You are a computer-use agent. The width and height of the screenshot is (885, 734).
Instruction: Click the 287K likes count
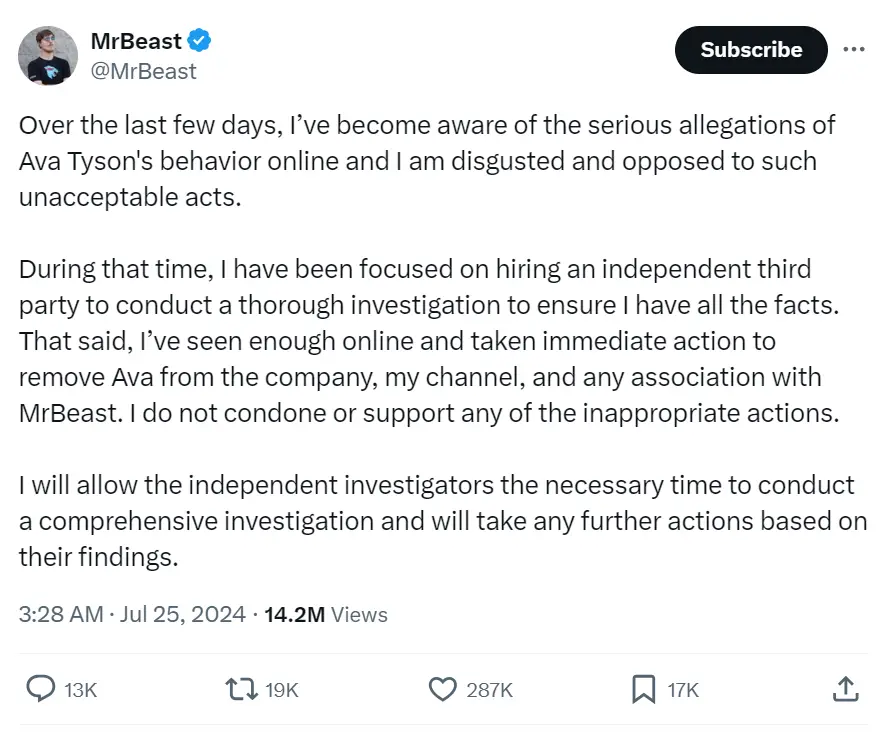[x=488, y=689]
